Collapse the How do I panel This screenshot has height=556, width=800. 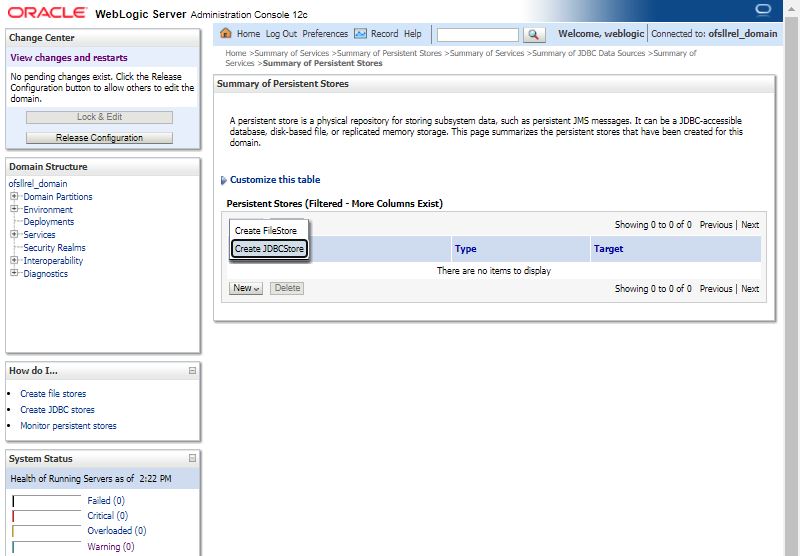click(192, 371)
